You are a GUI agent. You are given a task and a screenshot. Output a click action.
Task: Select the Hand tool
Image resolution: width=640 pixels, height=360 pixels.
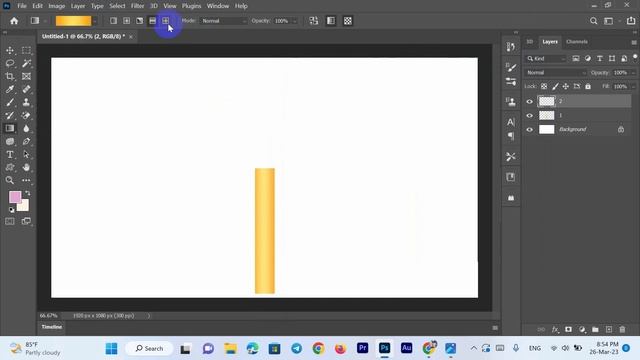26,167
